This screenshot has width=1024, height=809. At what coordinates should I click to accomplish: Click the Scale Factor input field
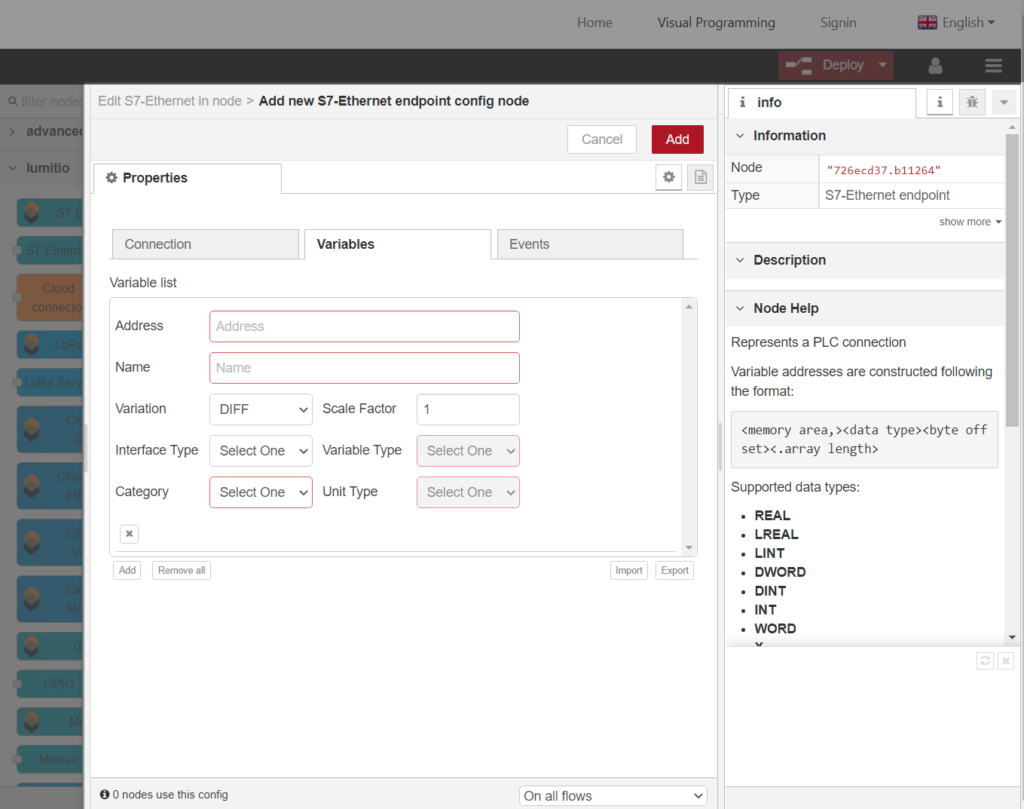pyautogui.click(x=468, y=409)
